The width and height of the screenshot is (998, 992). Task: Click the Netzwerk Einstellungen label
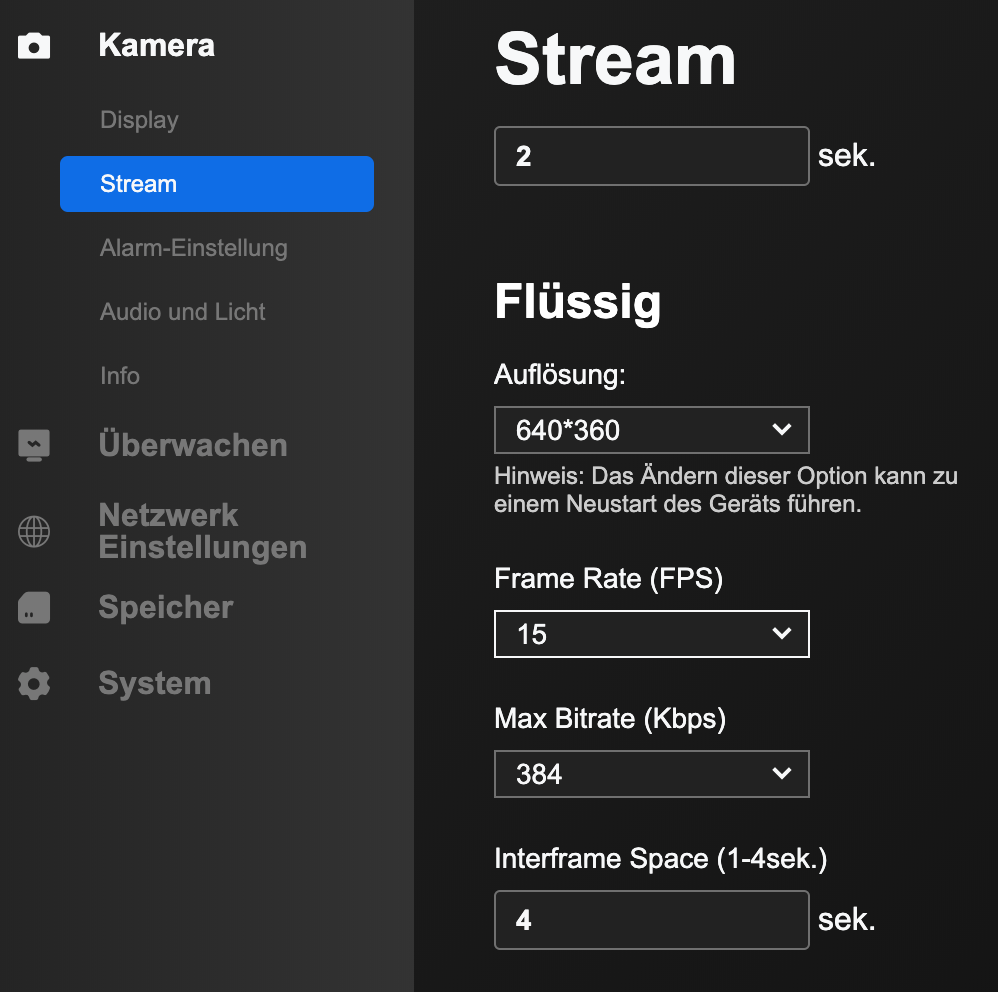point(202,532)
